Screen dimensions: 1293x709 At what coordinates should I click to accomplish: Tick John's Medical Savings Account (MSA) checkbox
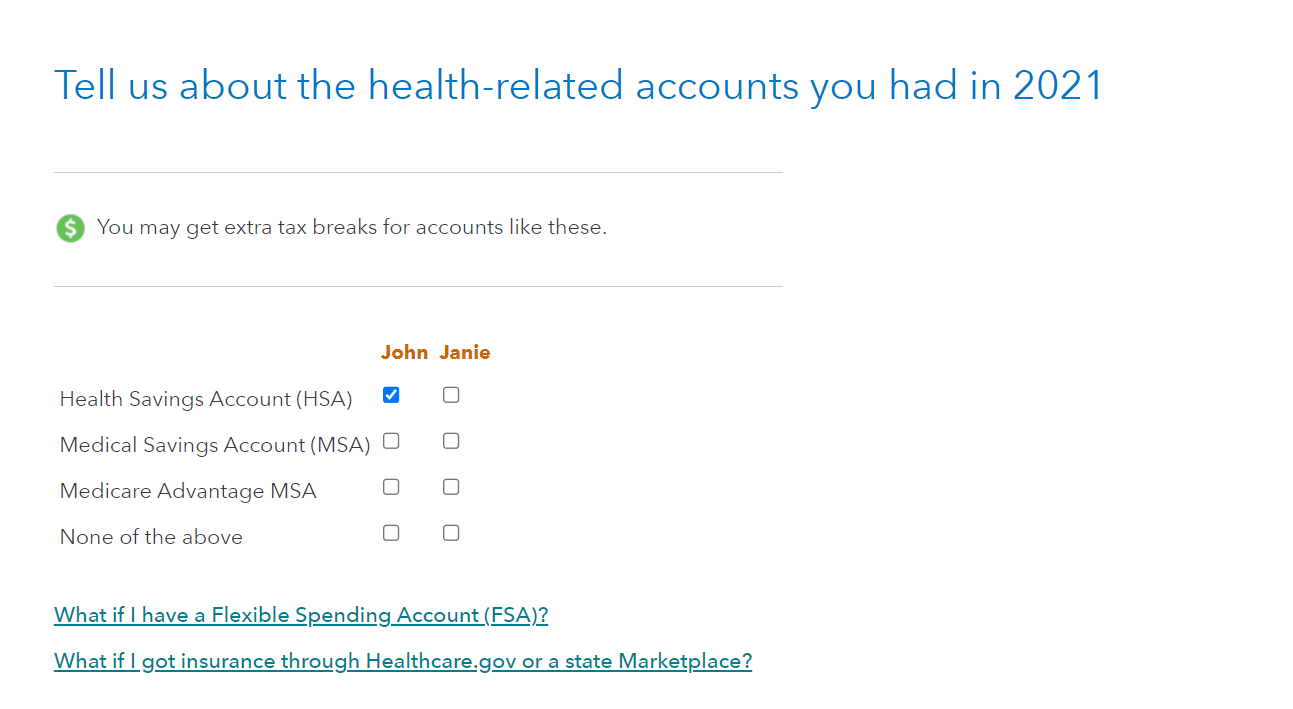(x=391, y=441)
